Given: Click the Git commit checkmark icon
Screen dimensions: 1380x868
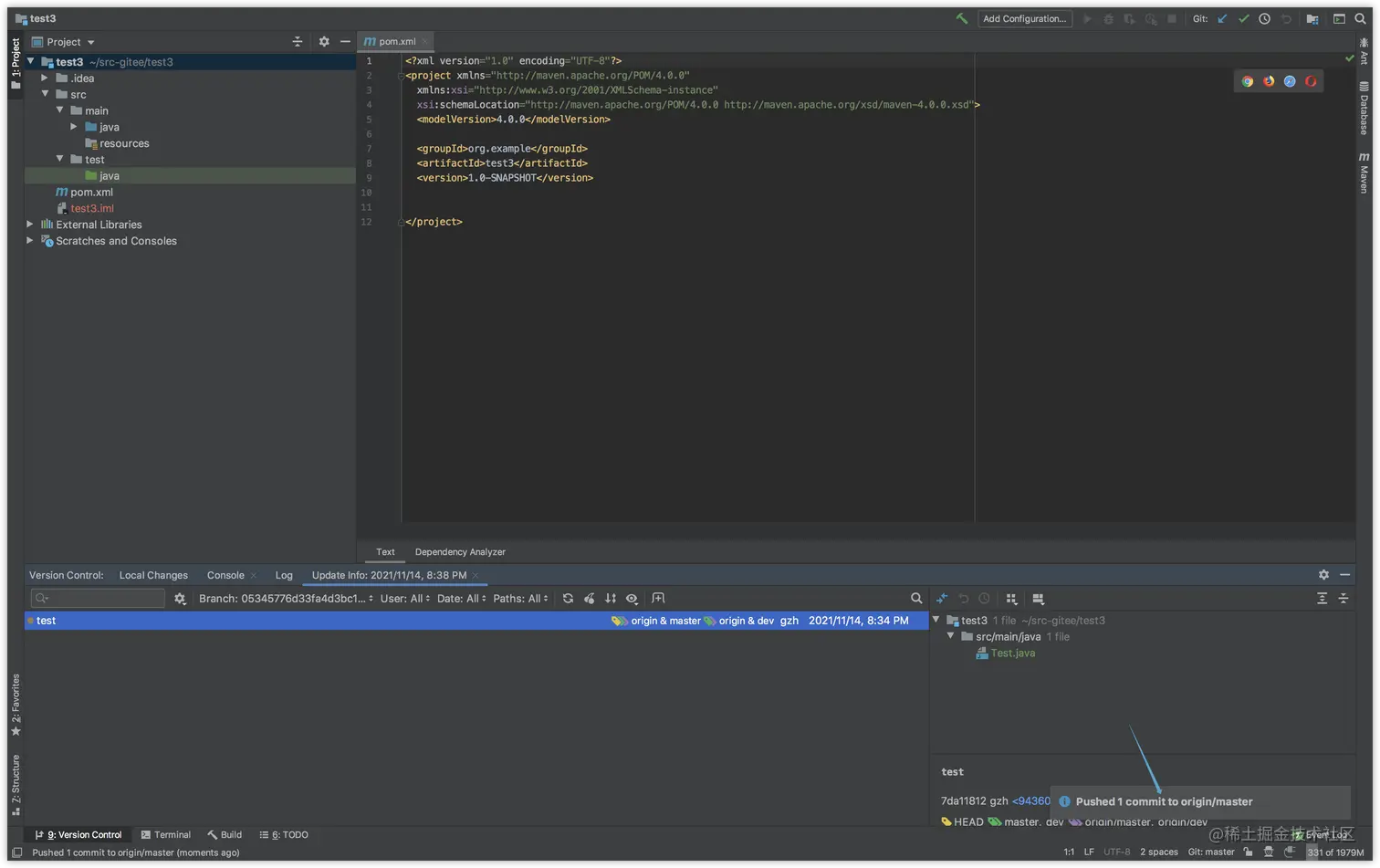Looking at the screenshot, I should point(1243,18).
